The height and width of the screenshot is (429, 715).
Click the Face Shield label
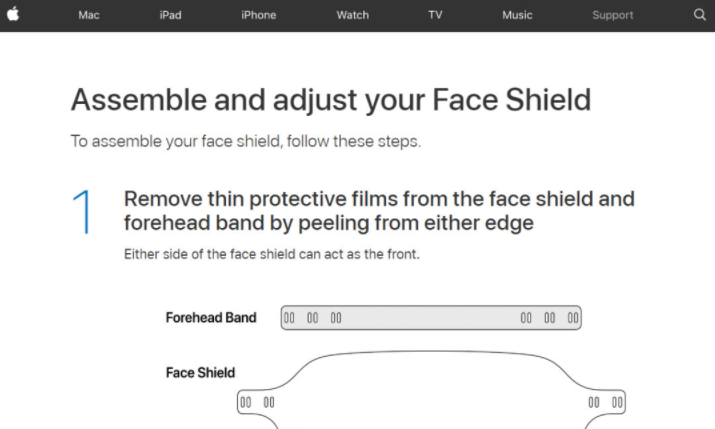click(200, 372)
